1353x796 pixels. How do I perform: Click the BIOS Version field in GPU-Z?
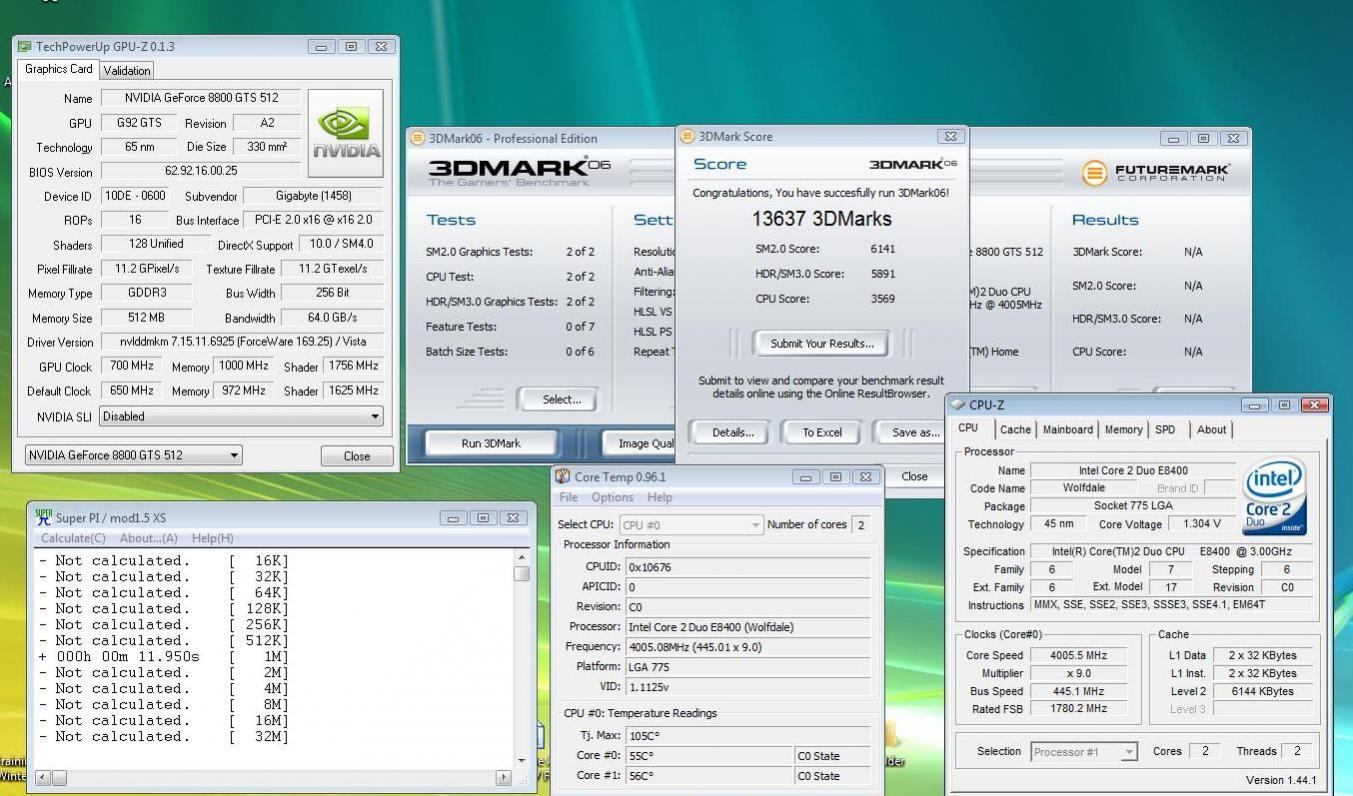click(x=201, y=171)
